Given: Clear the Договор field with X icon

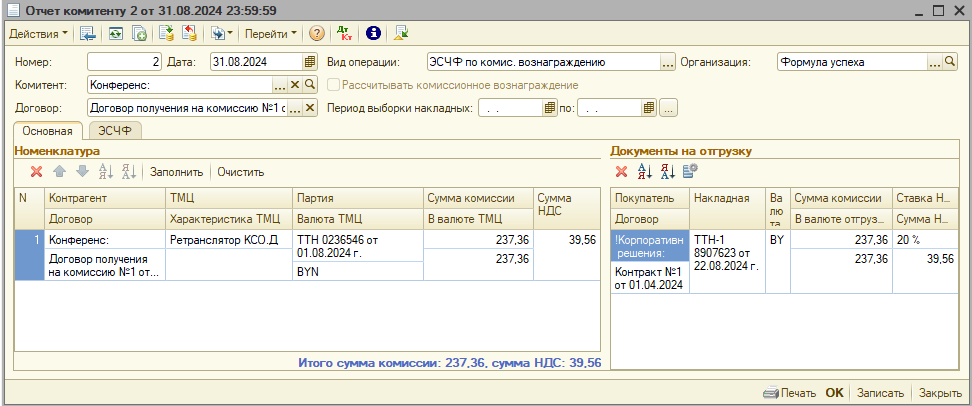Looking at the screenshot, I should point(310,108).
